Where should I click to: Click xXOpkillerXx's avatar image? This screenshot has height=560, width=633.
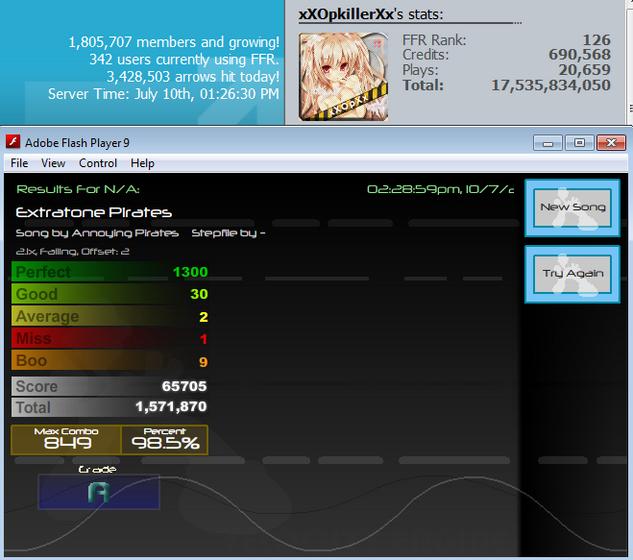(344, 77)
